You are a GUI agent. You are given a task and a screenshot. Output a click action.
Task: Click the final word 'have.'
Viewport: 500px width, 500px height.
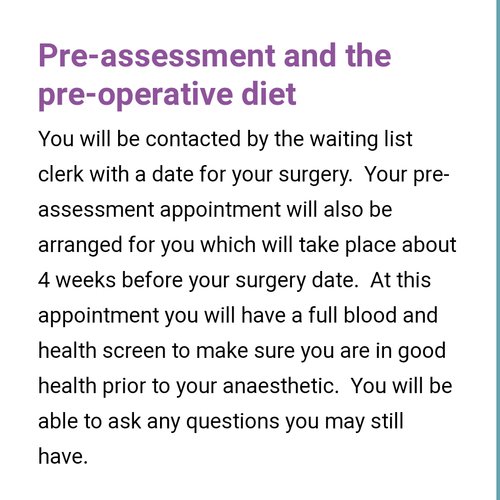click(x=63, y=456)
